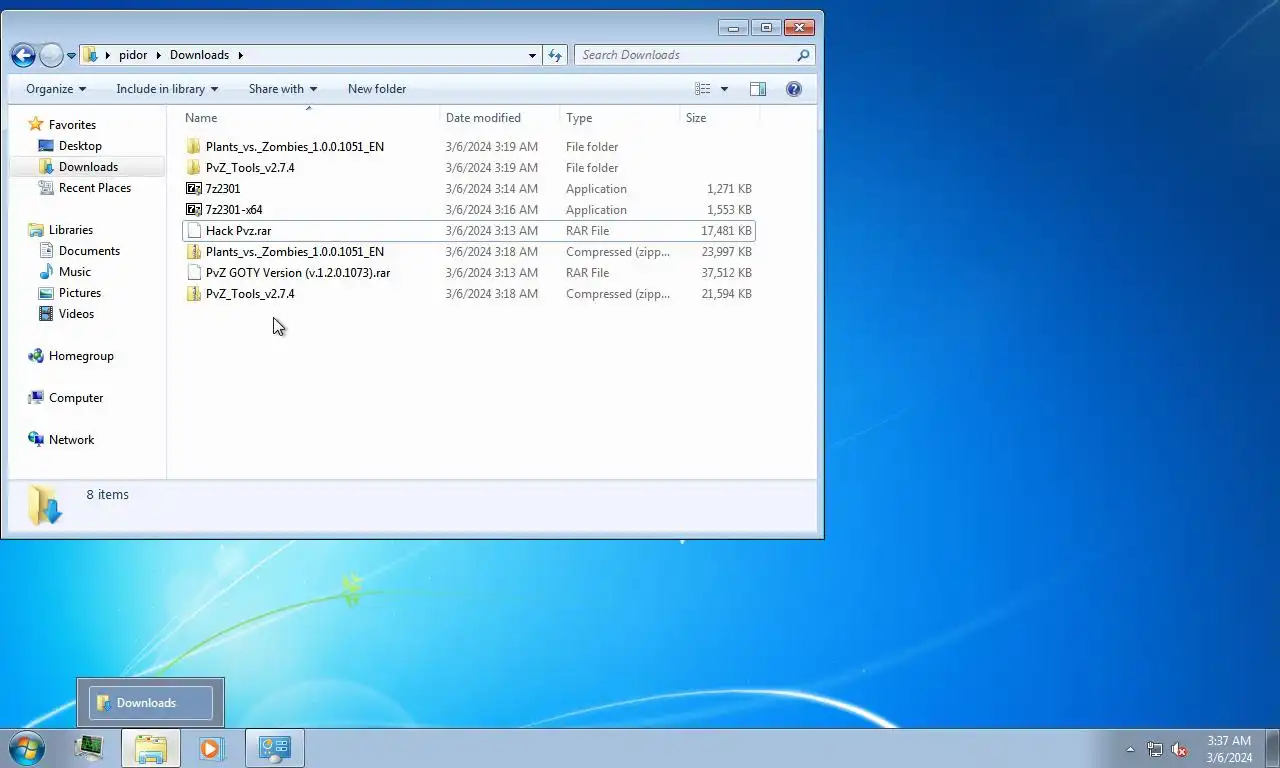
Task: Open the view options dropdown arrow
Action: (724, 89)
